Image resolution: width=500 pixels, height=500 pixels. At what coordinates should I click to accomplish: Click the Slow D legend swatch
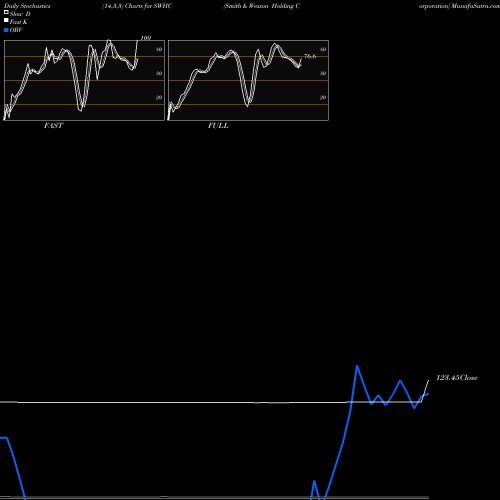[x=6, y=12]
